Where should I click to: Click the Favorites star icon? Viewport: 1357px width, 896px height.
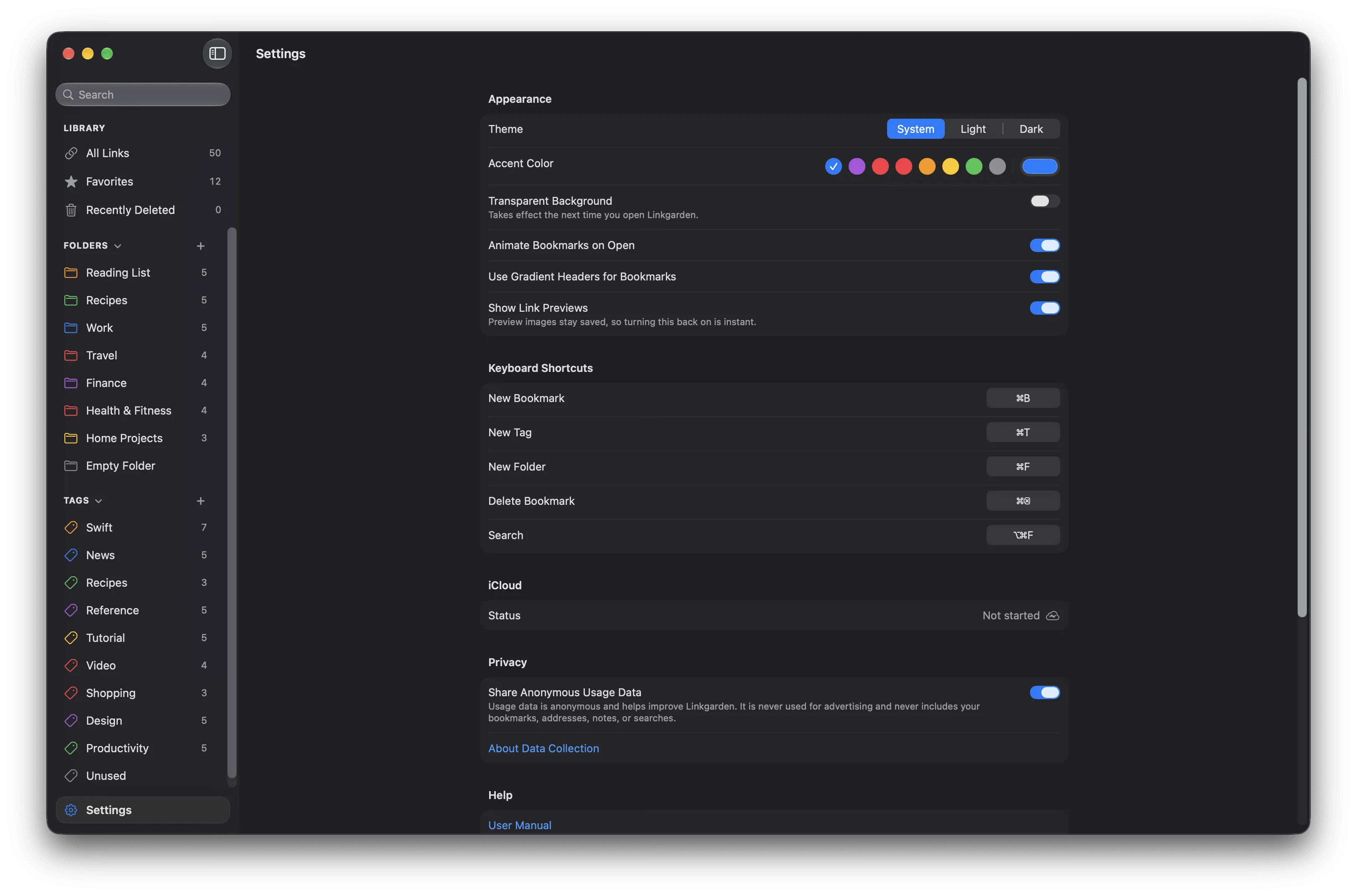pos(71,182)
